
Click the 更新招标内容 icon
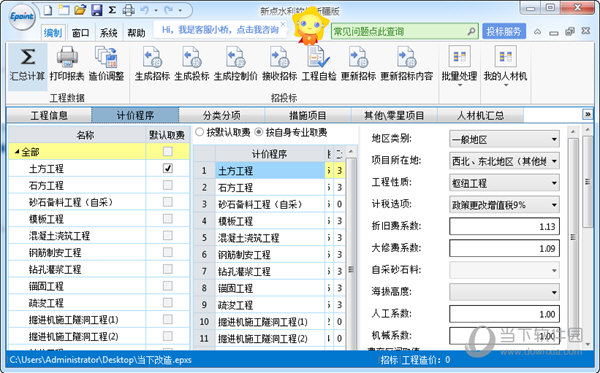[406, 57]
